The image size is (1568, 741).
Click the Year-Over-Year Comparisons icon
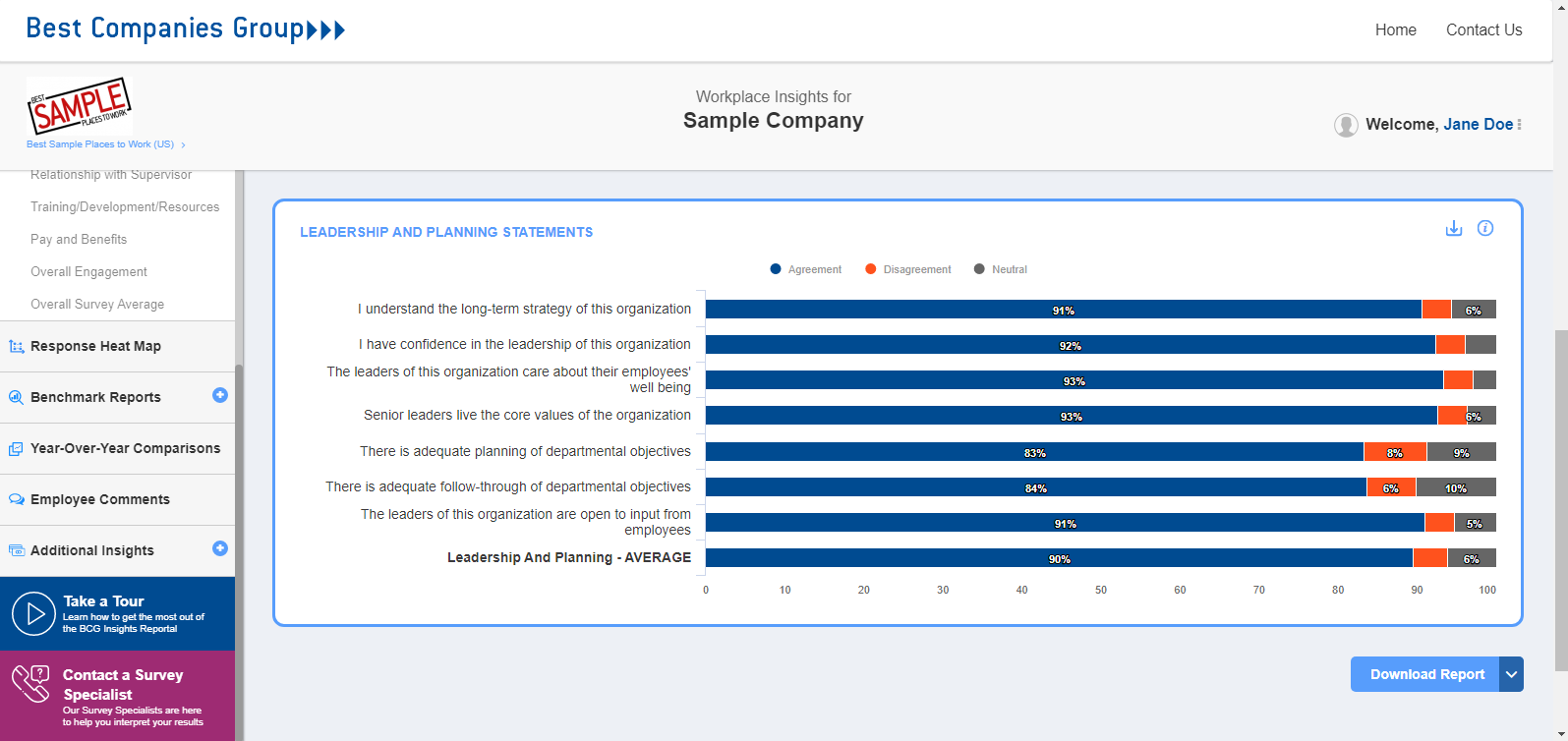click(x=16, y=448)
